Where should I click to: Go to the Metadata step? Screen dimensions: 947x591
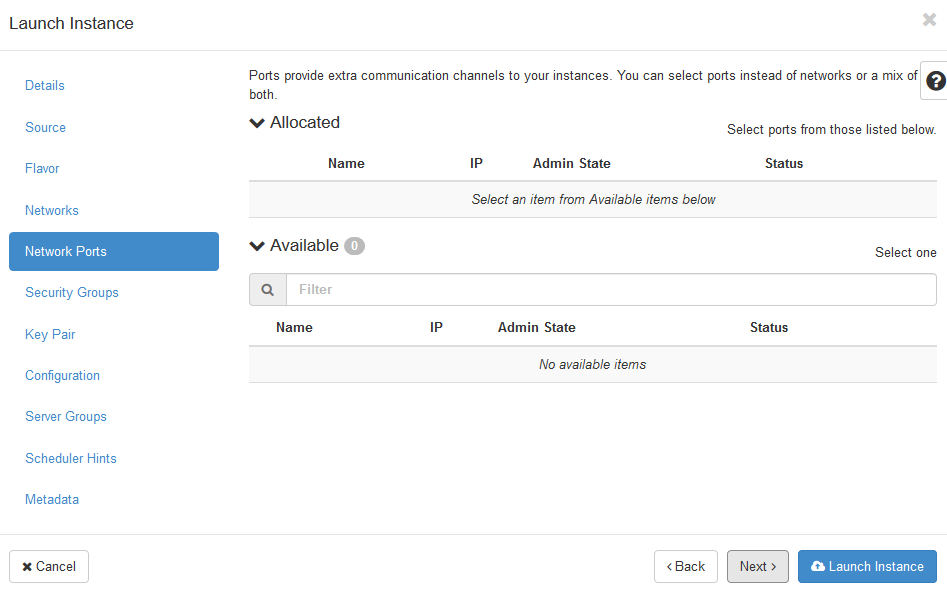[52, 499]
